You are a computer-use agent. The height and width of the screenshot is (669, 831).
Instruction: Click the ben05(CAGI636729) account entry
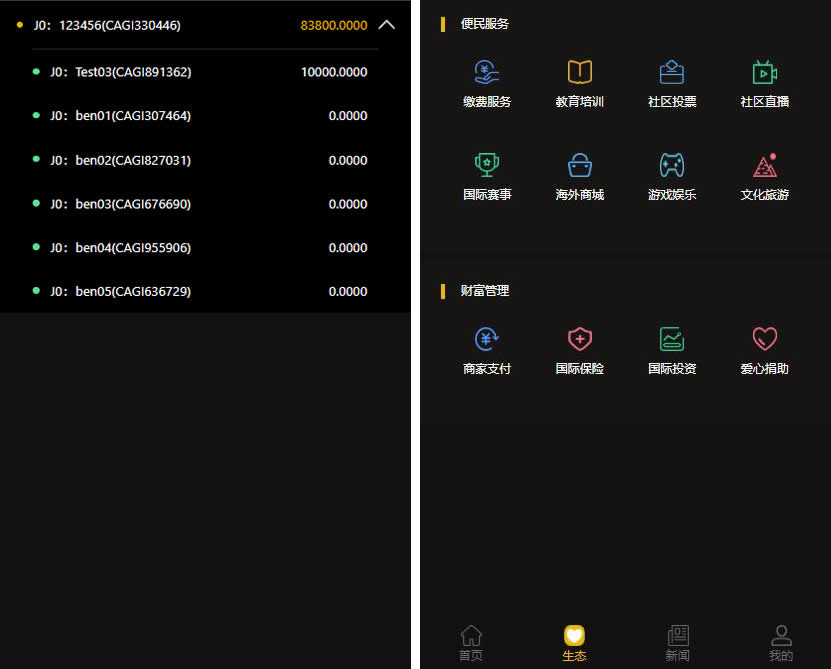pyautogui.click(x=133, y=291)
